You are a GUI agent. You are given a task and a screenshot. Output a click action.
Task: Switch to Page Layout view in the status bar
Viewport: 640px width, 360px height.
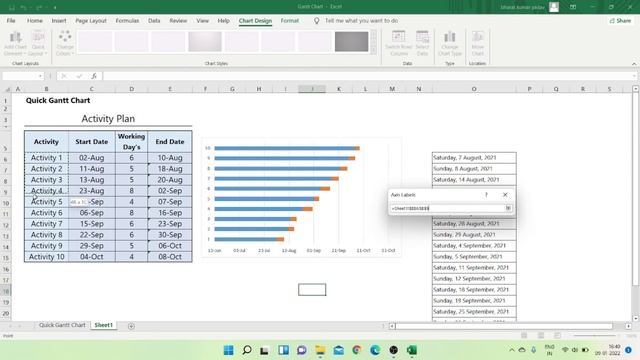pyautogui.click(x=541, y=336)
